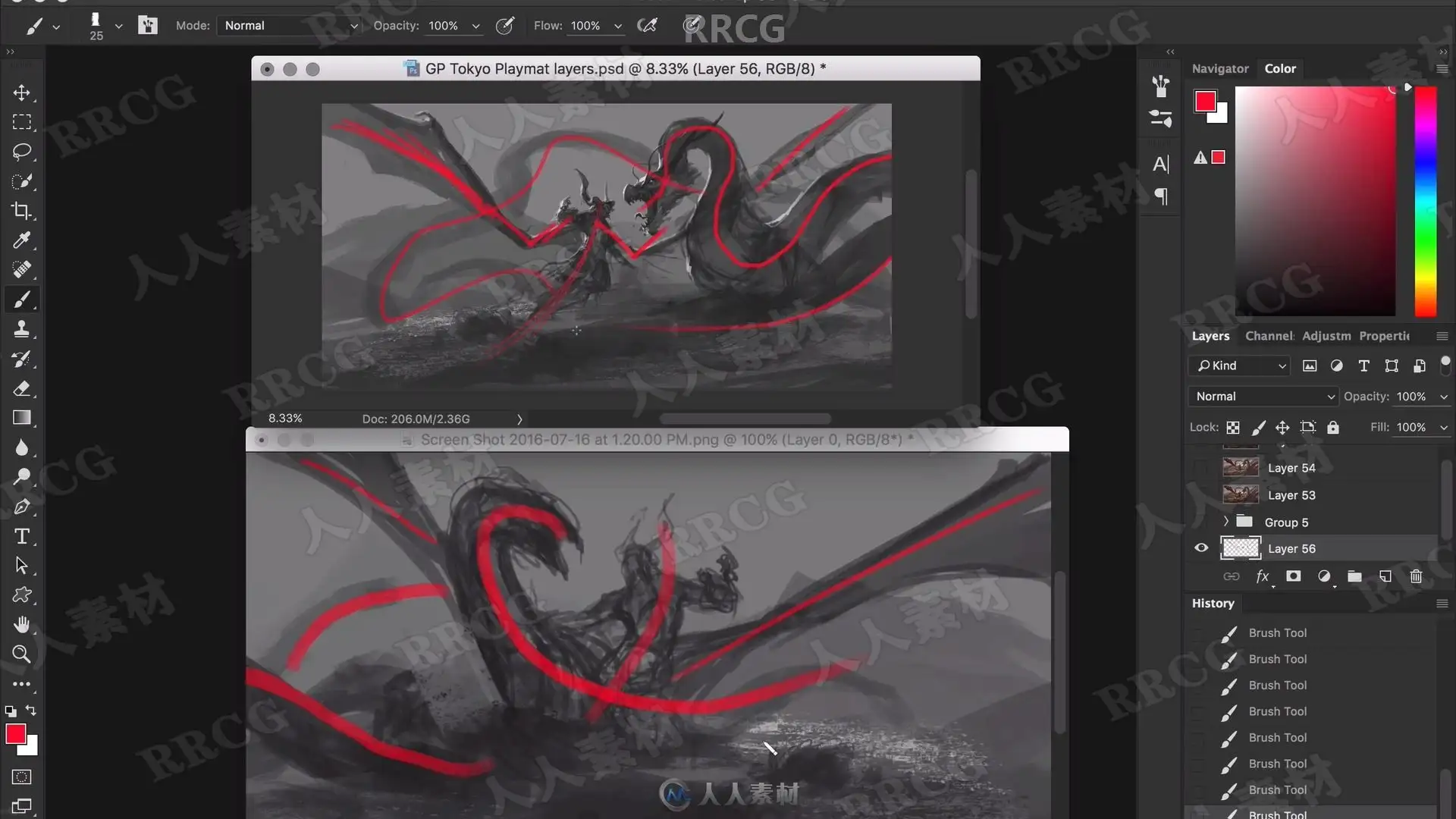This screenshot has height=819, width=1456.
Task: Toggle pressure for size
Action: (691, 26)
